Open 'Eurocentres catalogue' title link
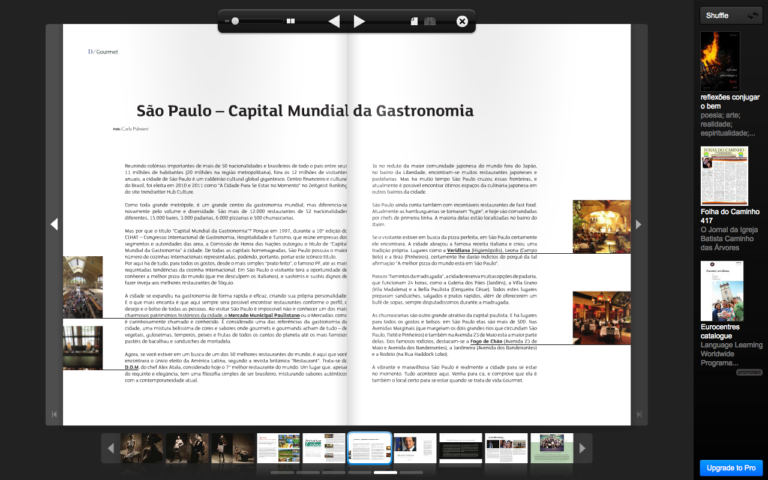The height and width of the screenshot is (480, 768). click(x=720, y=331)
